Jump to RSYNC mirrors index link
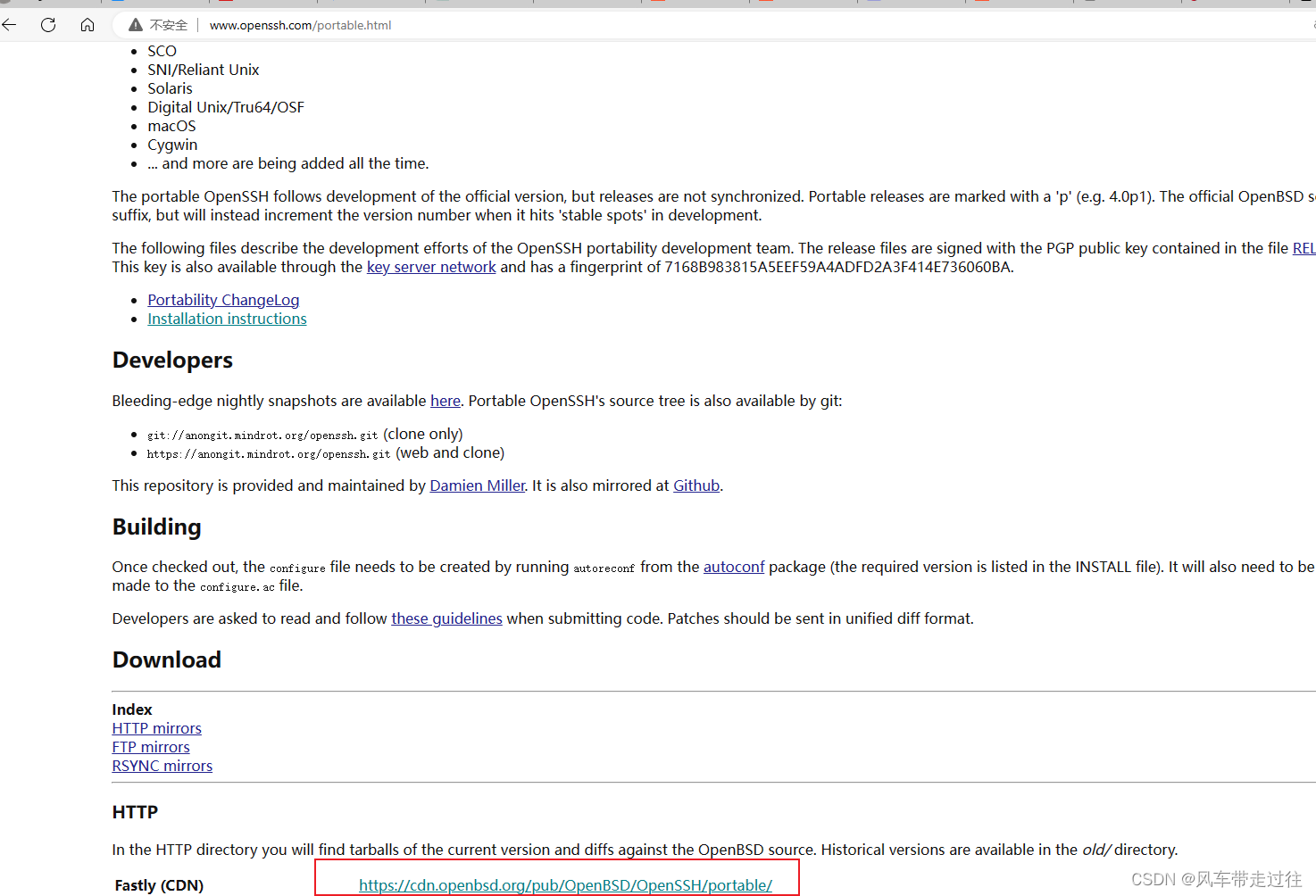The image size is (1316, 896). click(x=162, y=766)
